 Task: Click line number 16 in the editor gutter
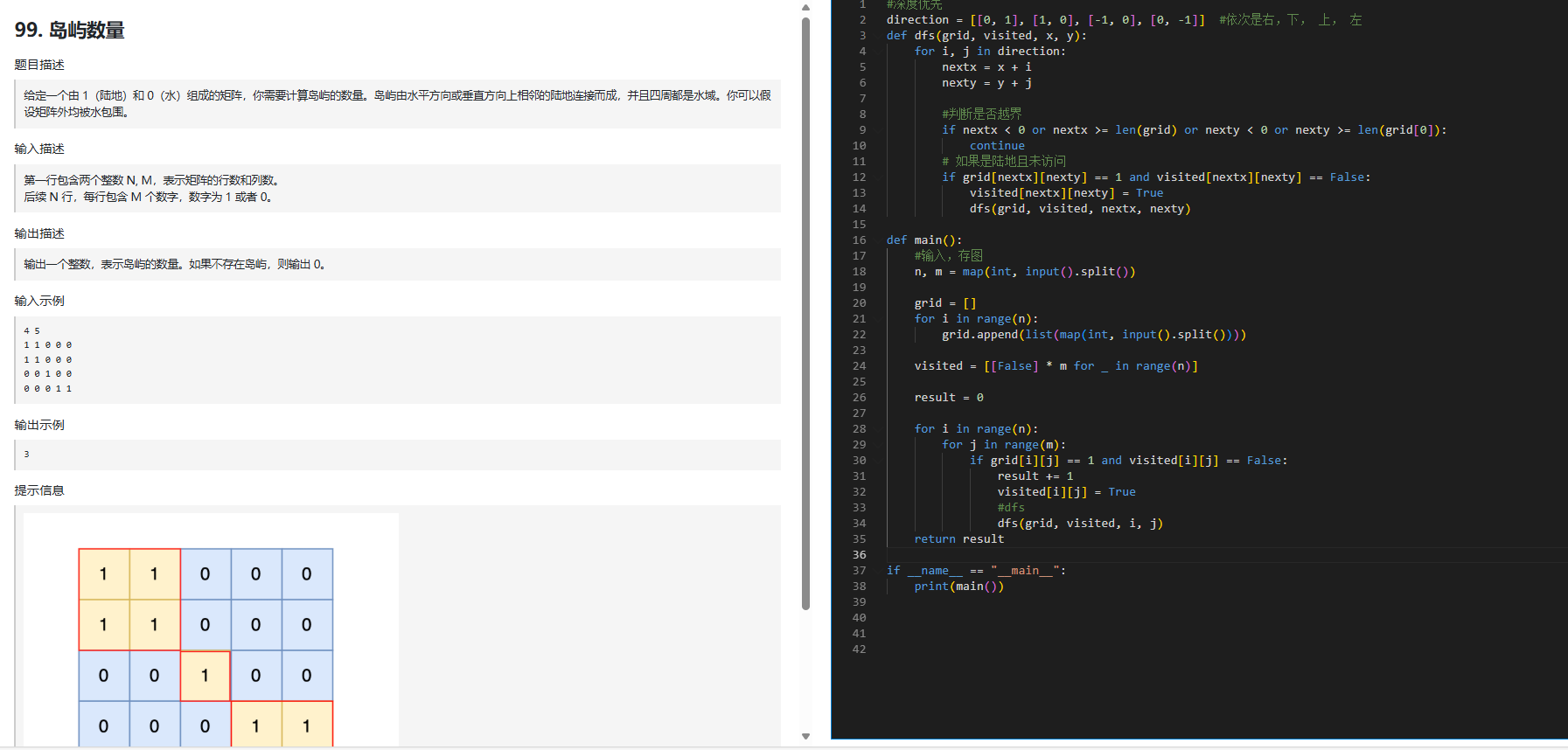pos(859,240)
